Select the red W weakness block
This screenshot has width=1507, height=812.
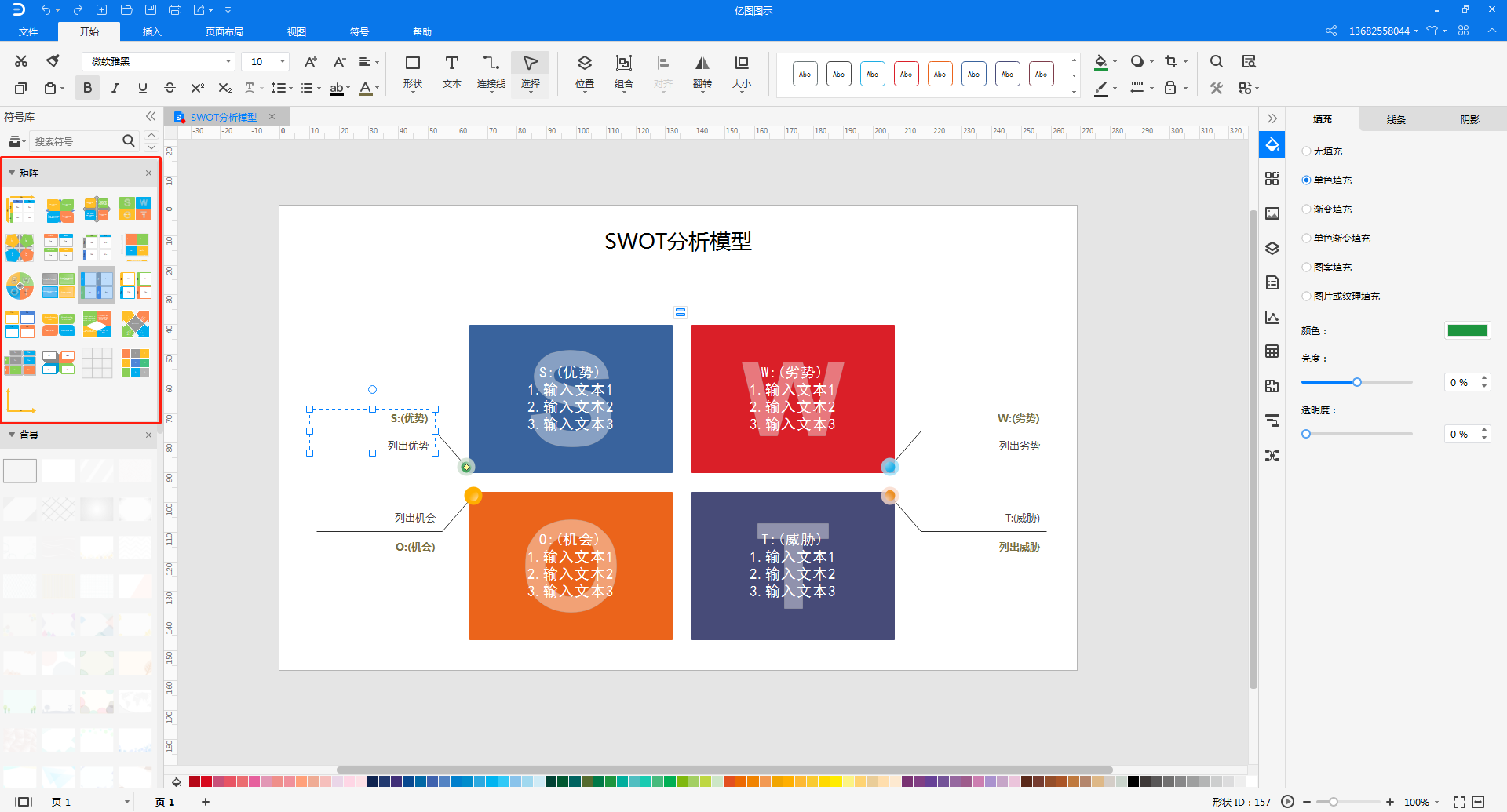[793, 399]
